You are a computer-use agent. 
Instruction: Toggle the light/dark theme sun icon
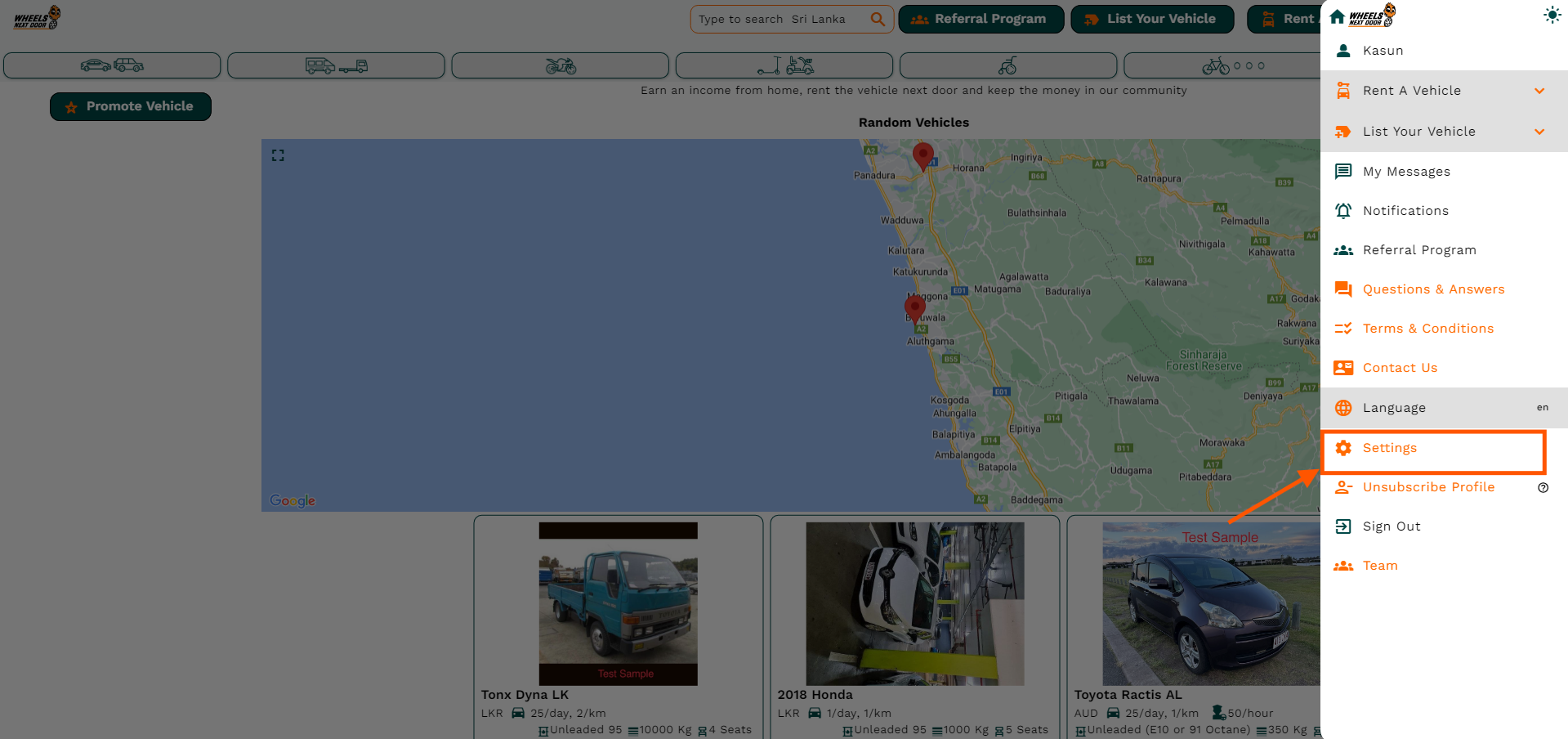[1552, 16]
